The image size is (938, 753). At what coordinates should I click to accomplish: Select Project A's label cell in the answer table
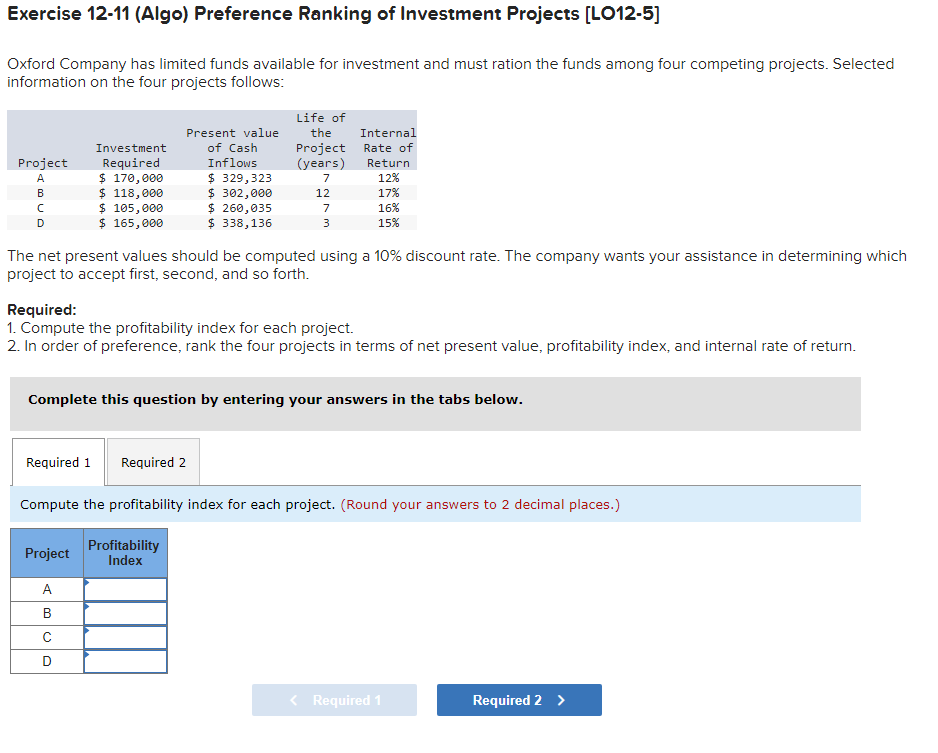pos(46,589)
